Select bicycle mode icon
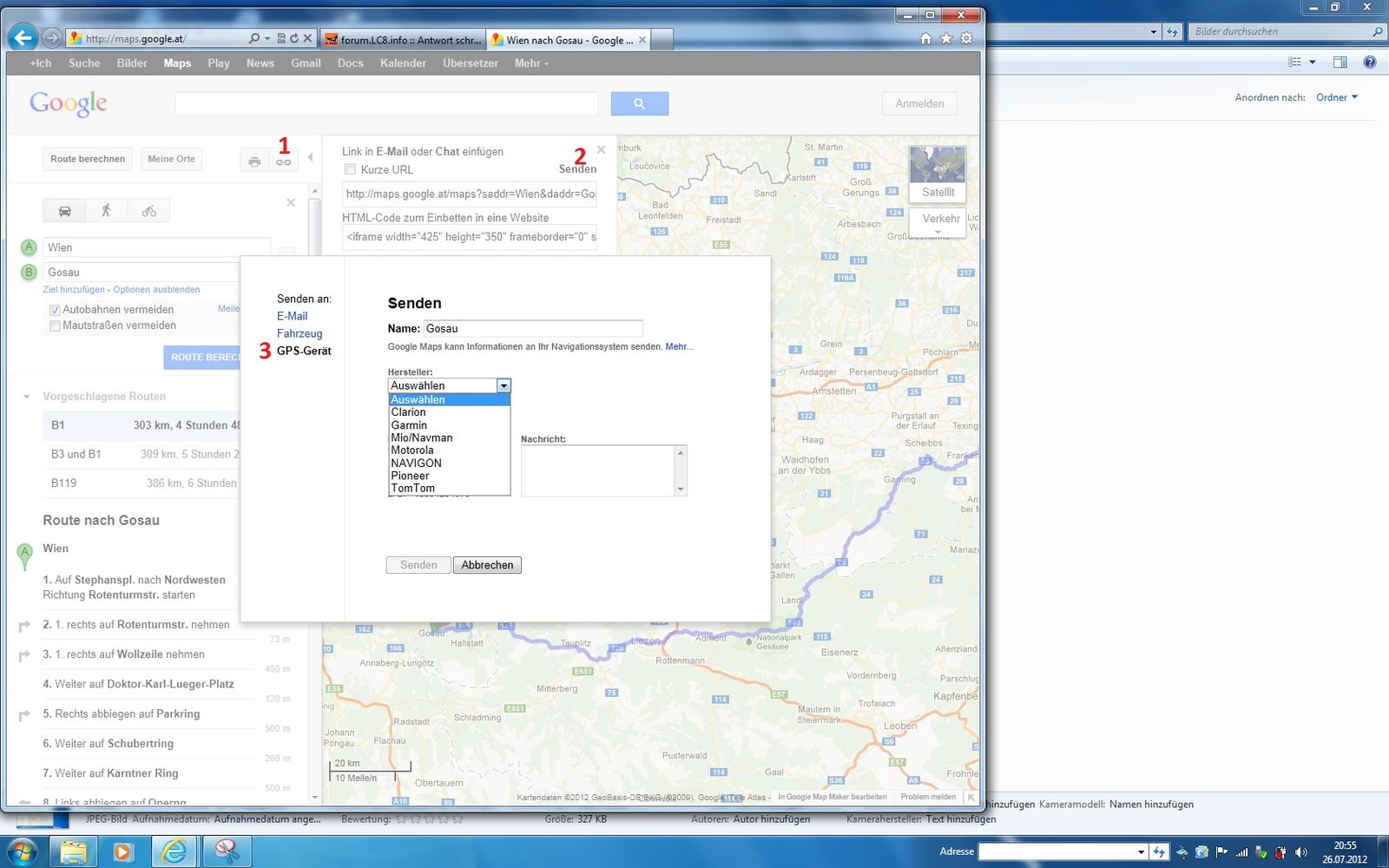Viewport: 1389px width, 868px height. pyautogui.click(x=149, y=211)
